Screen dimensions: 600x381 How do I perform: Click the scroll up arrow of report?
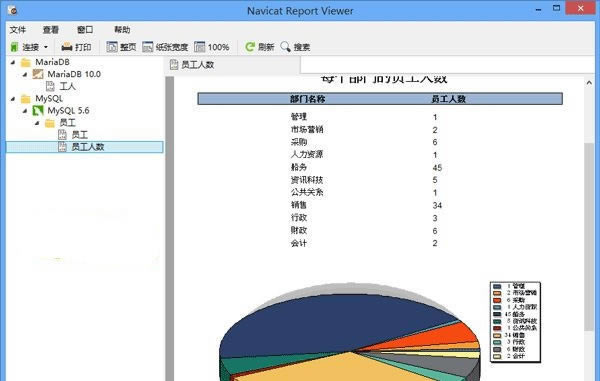point(589,83)
